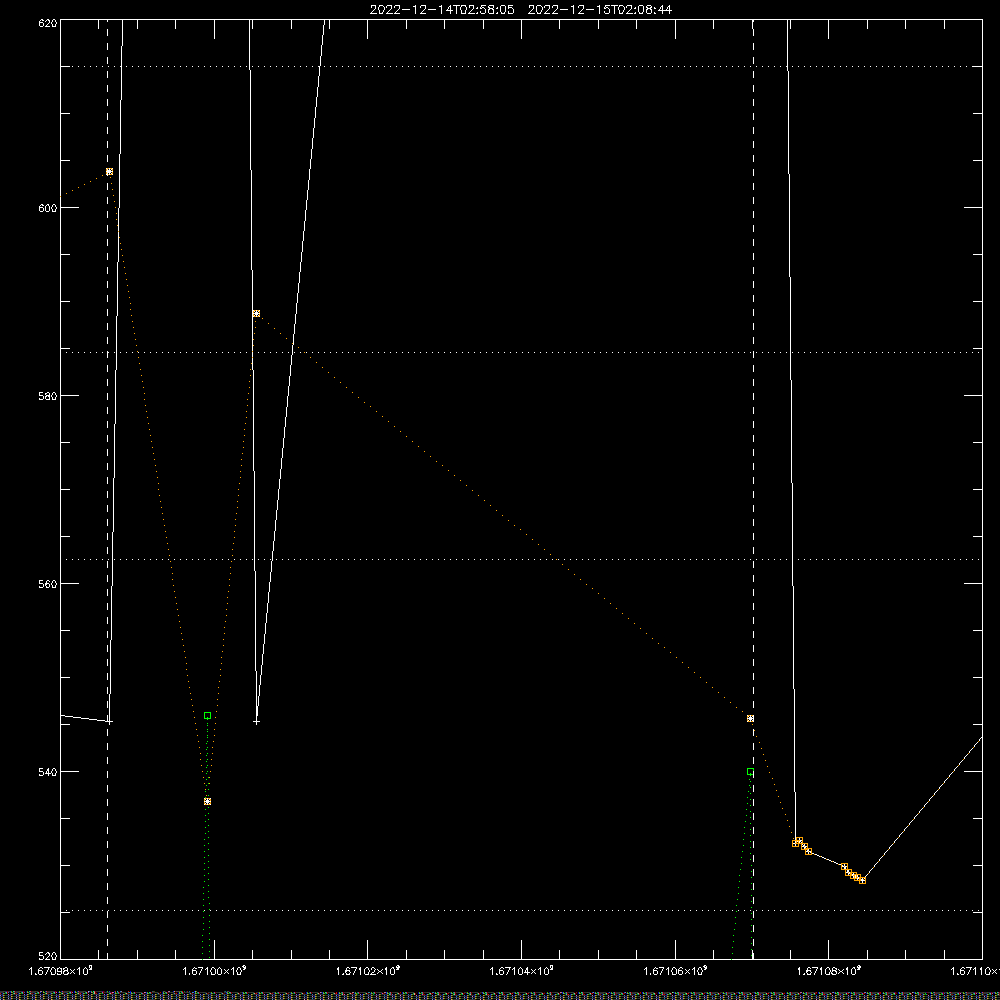Click white plus marker on the left dashed line
1000x1000 pixels.
pyautogui.click(x=109, y=722)
